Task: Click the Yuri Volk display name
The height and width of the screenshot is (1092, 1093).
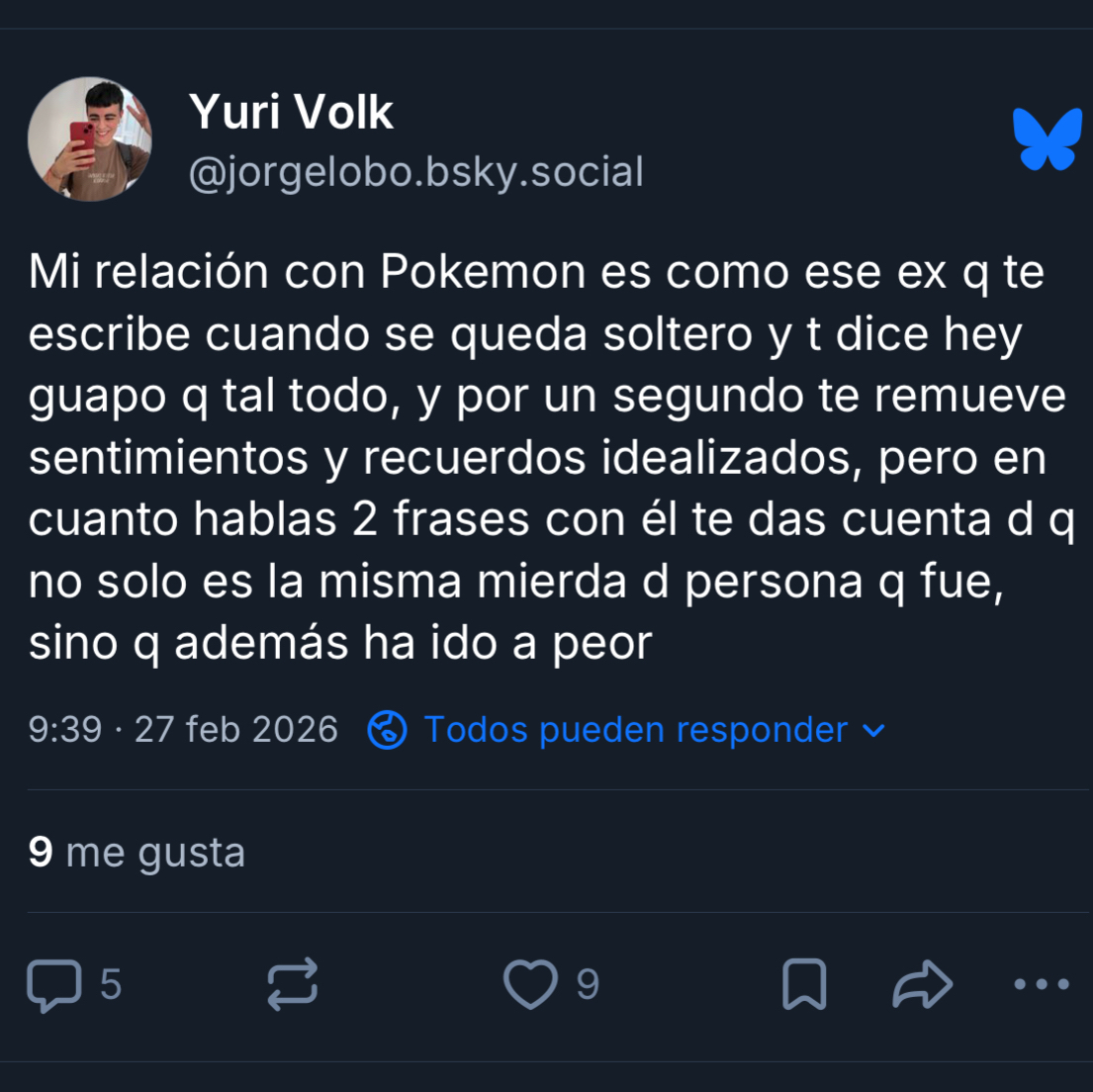Action: [x=291, y=112]
